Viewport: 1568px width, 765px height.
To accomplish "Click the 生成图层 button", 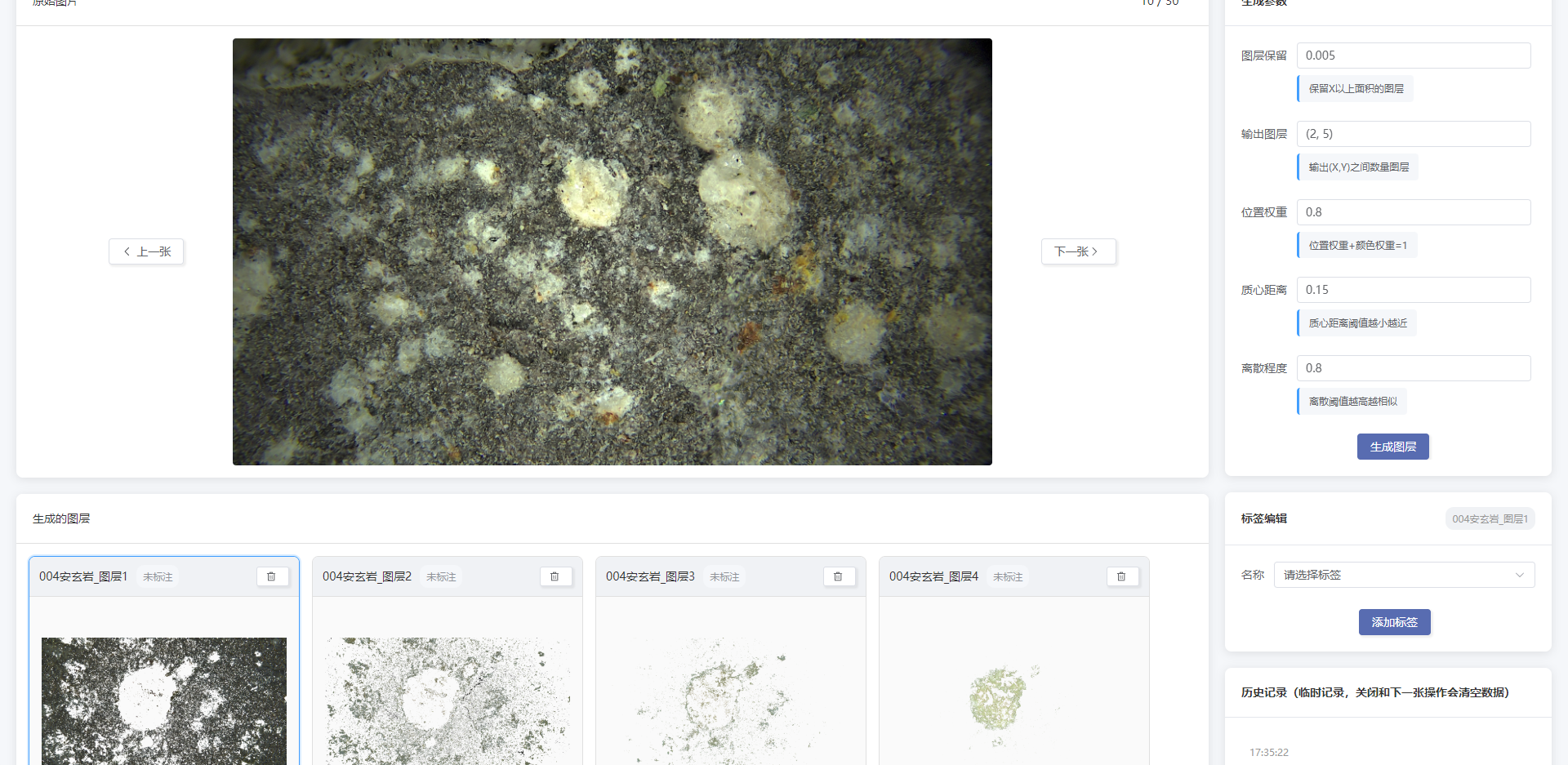I will (1392, 447).
